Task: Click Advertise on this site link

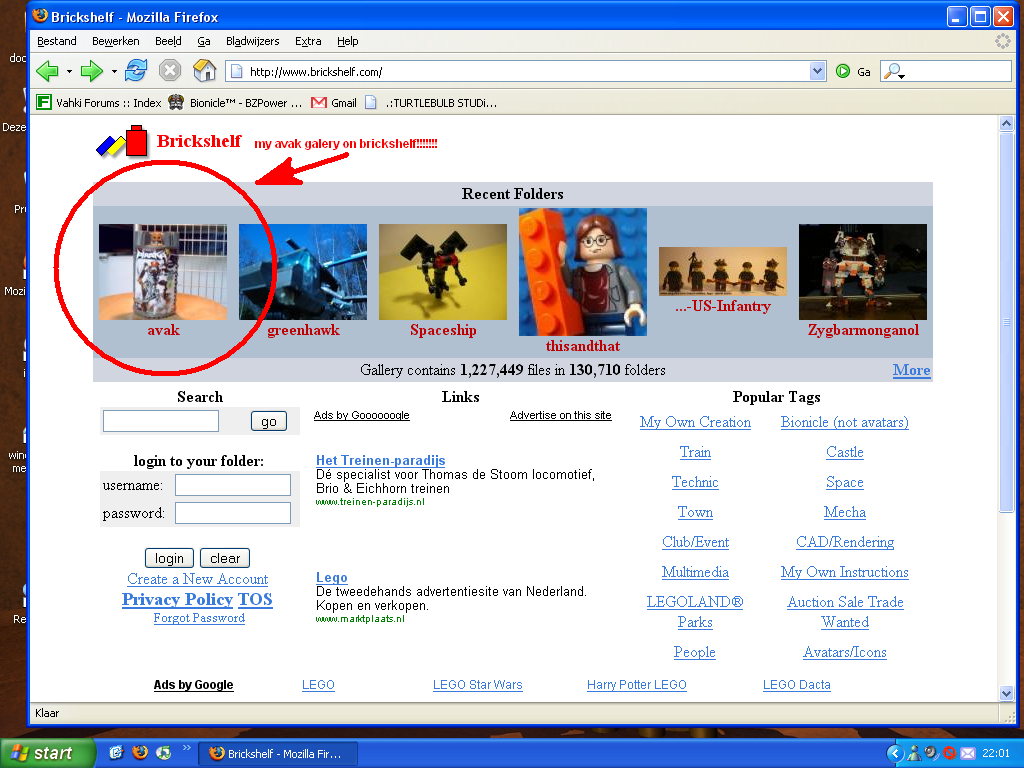Action: click(560, 415)
